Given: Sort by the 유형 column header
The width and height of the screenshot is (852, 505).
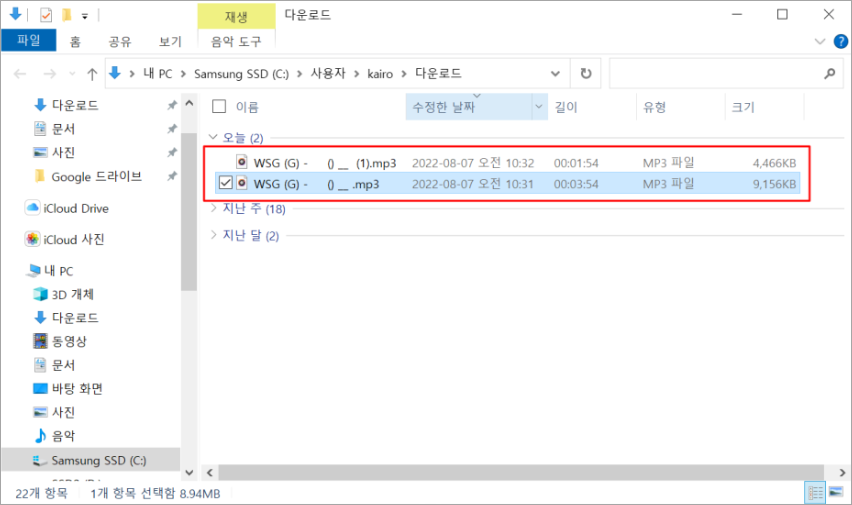Looking at the screenshot, I should pos(654,107).
